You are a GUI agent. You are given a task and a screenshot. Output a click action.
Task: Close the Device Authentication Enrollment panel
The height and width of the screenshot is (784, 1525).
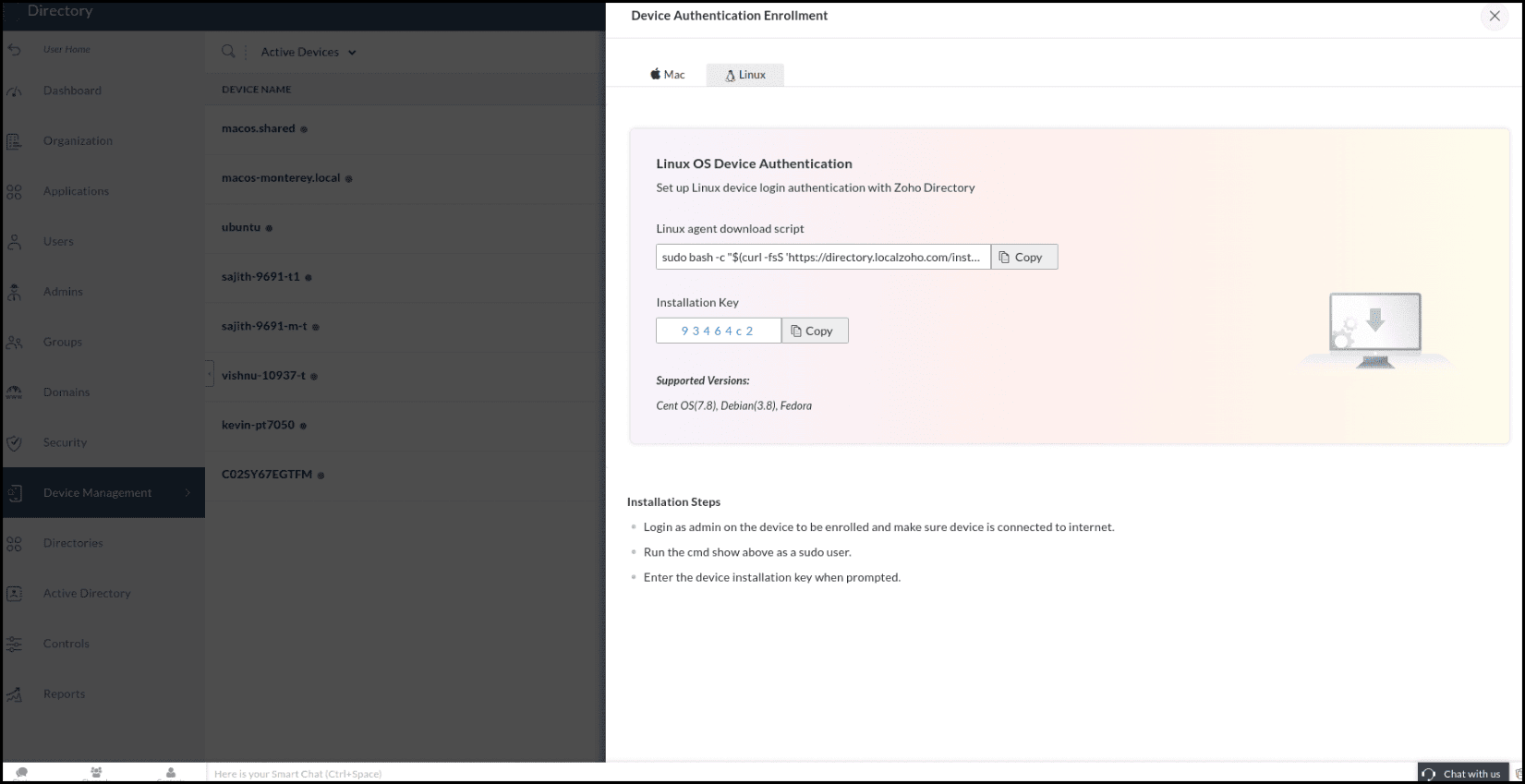click(x=1495, y=17)
